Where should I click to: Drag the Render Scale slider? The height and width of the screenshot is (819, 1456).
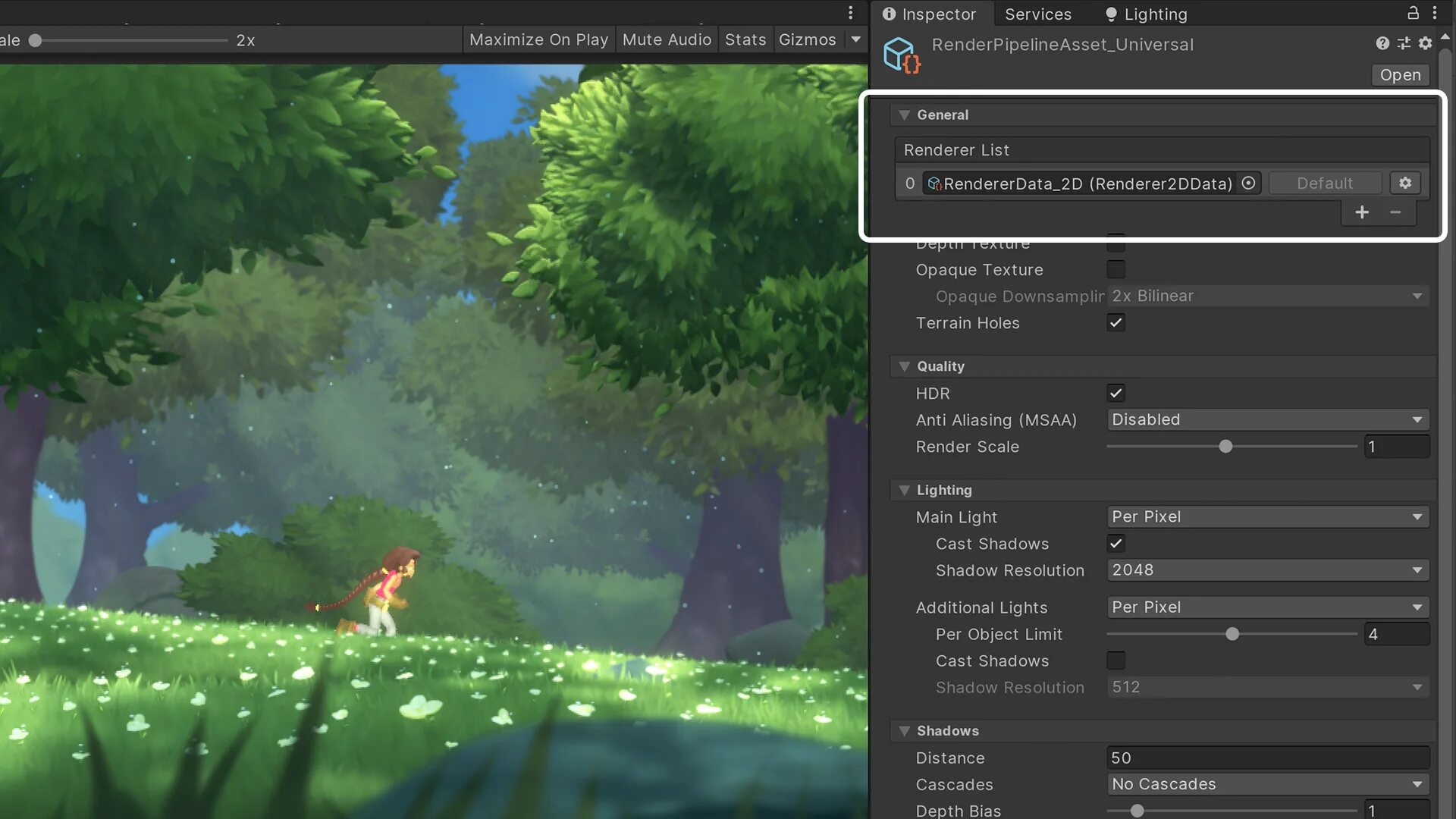[x=1225, y=447]
